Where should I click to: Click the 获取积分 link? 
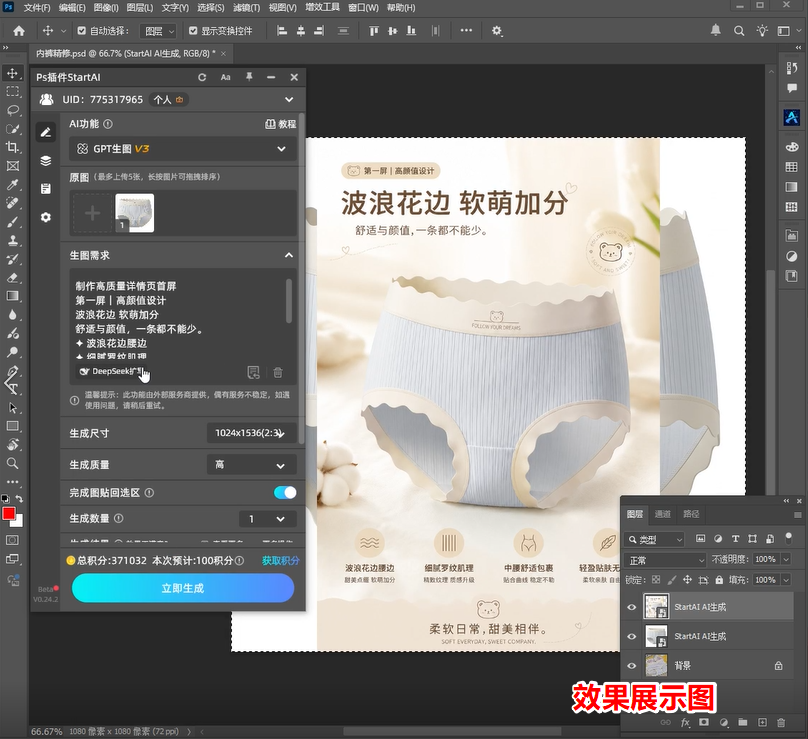280,561
